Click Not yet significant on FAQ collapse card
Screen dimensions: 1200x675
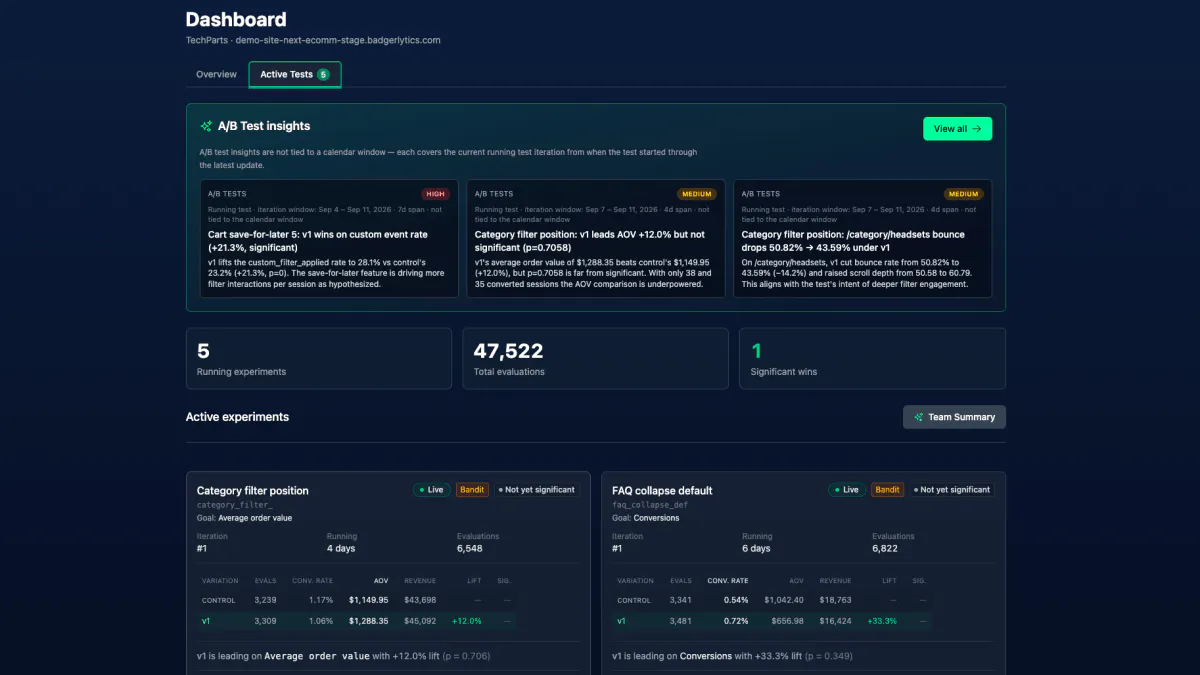(x=951, y=490)
